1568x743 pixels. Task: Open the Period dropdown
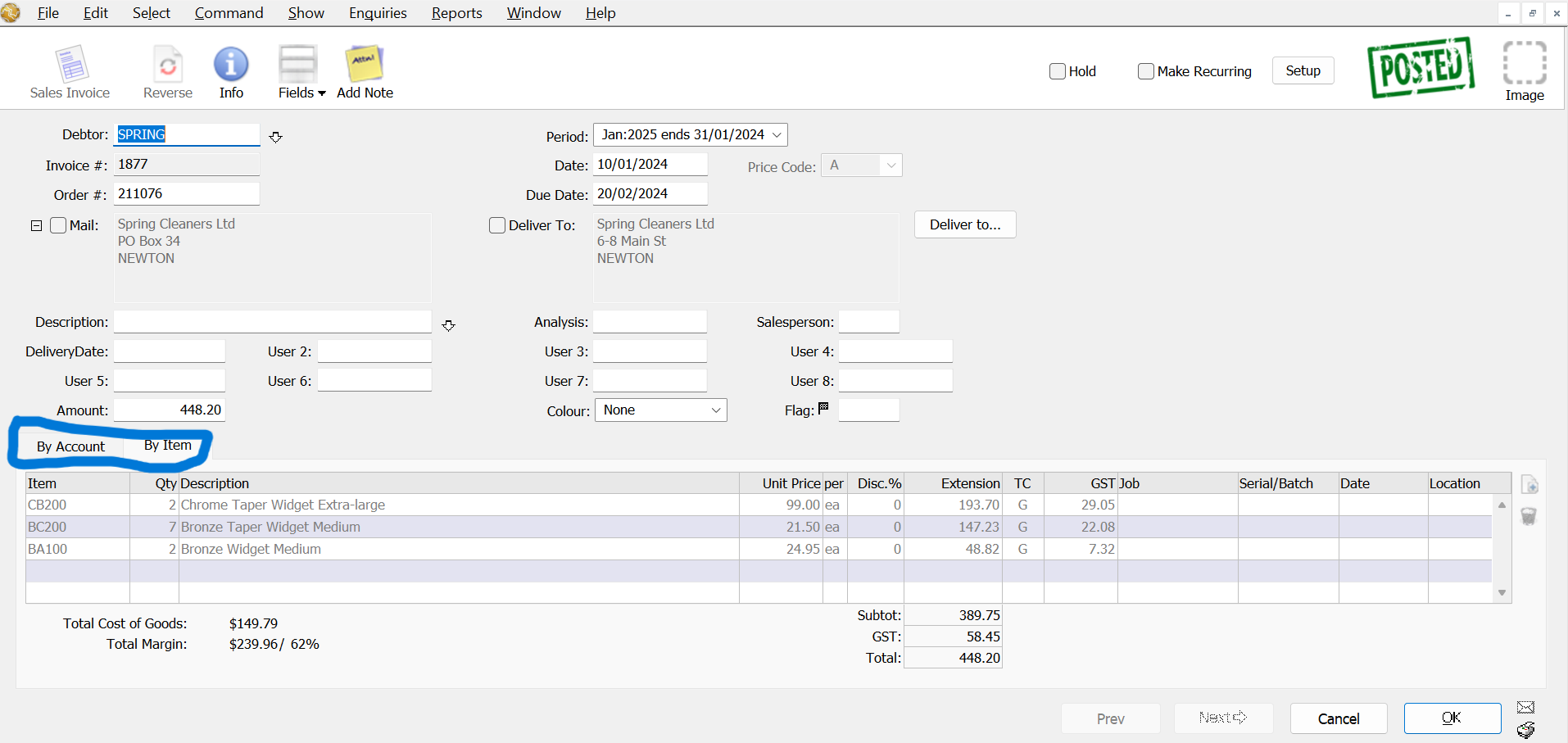click(x=691, y=134)
